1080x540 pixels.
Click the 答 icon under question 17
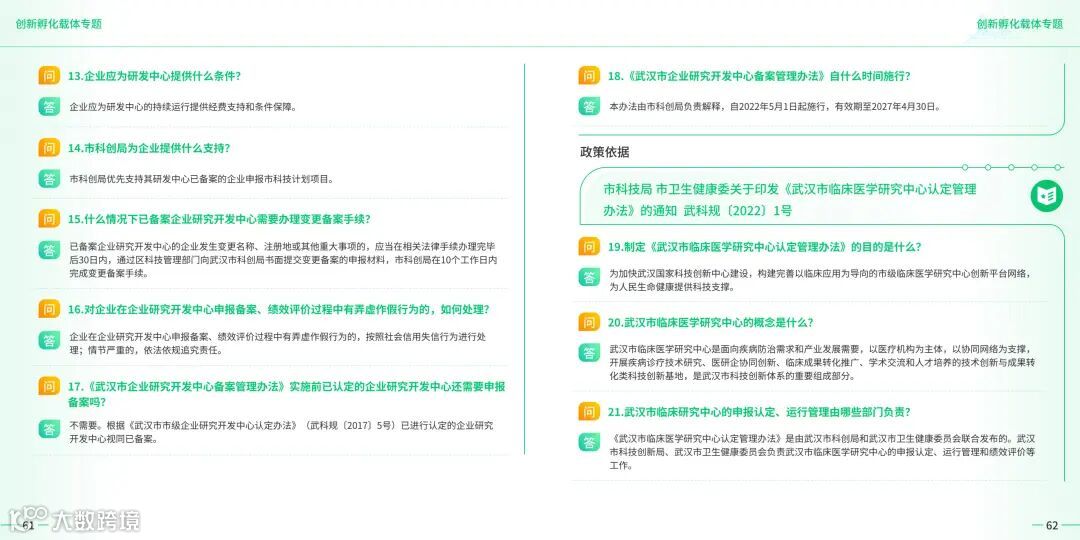[49, 428]
